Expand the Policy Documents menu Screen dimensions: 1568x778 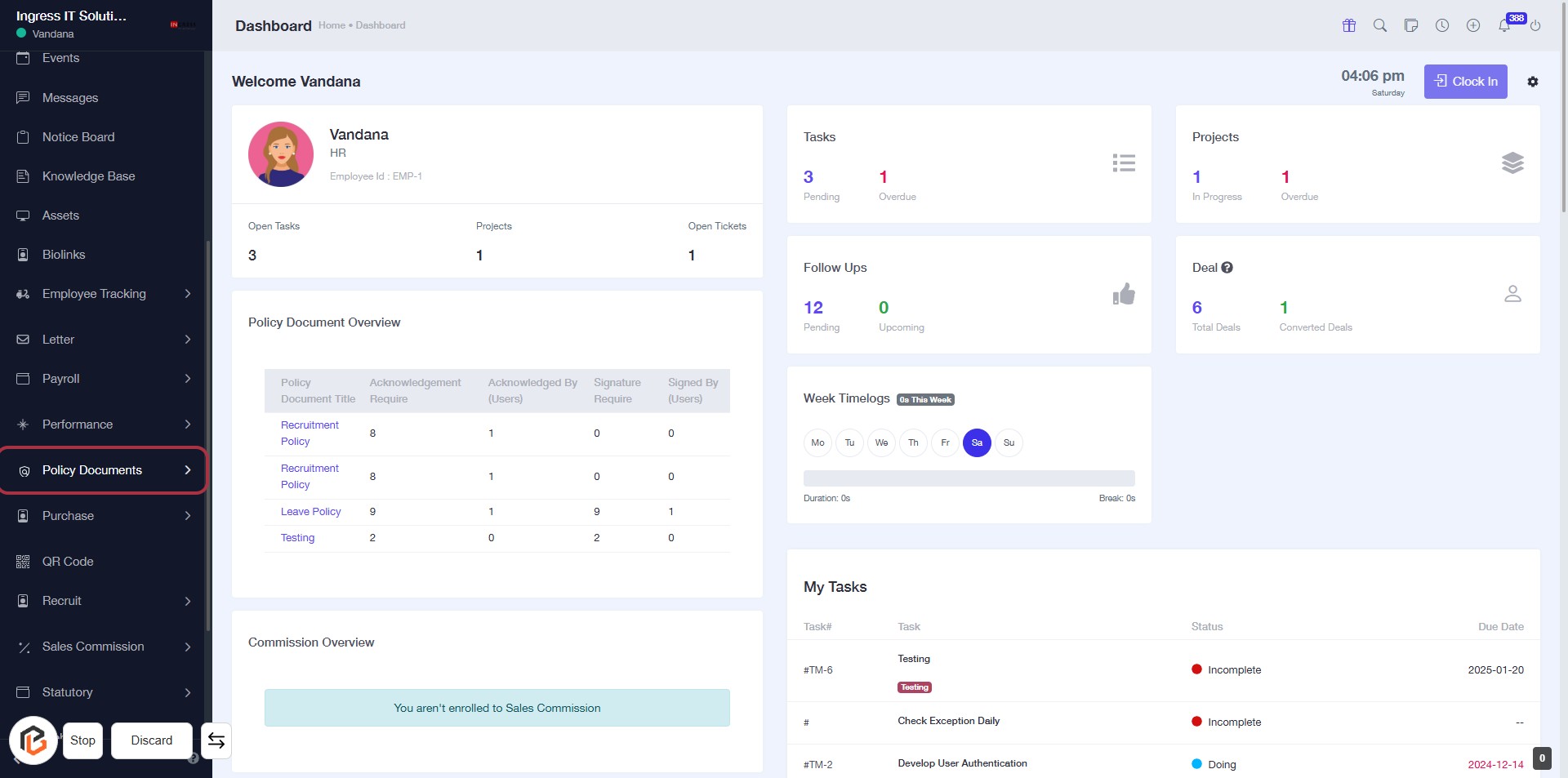103,470
